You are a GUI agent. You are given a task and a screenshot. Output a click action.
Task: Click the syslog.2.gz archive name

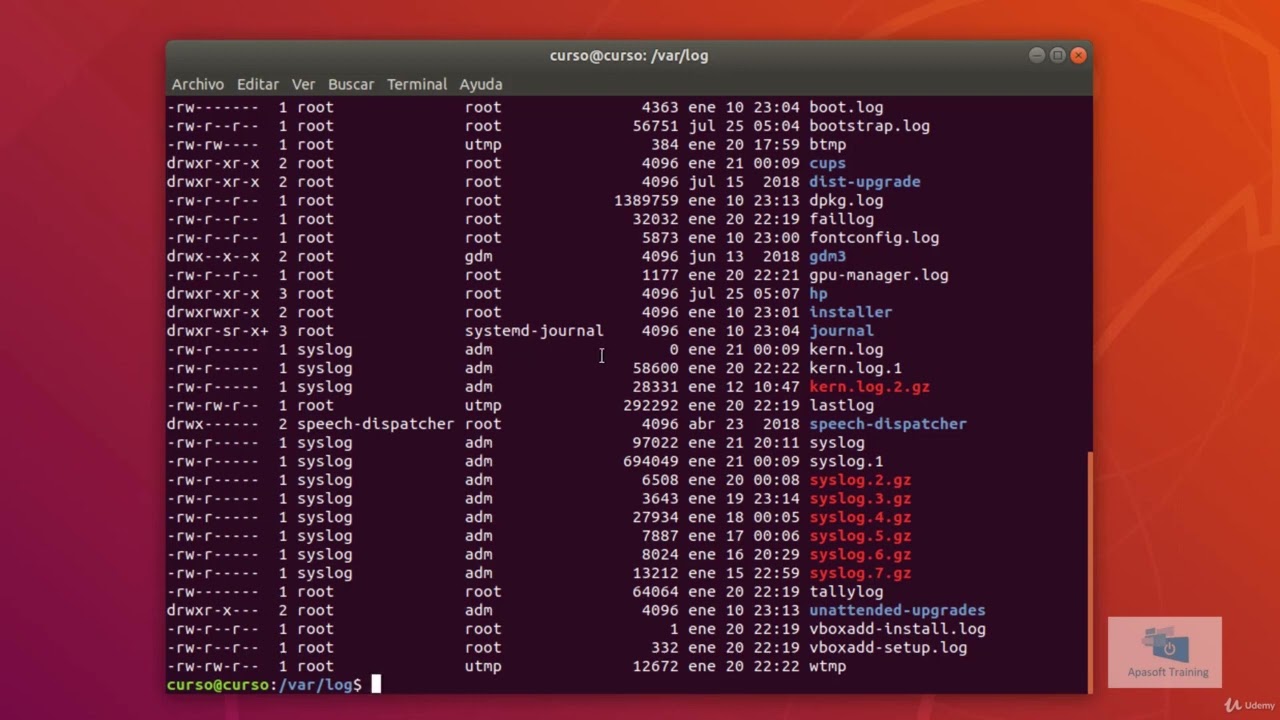(860, 480)
